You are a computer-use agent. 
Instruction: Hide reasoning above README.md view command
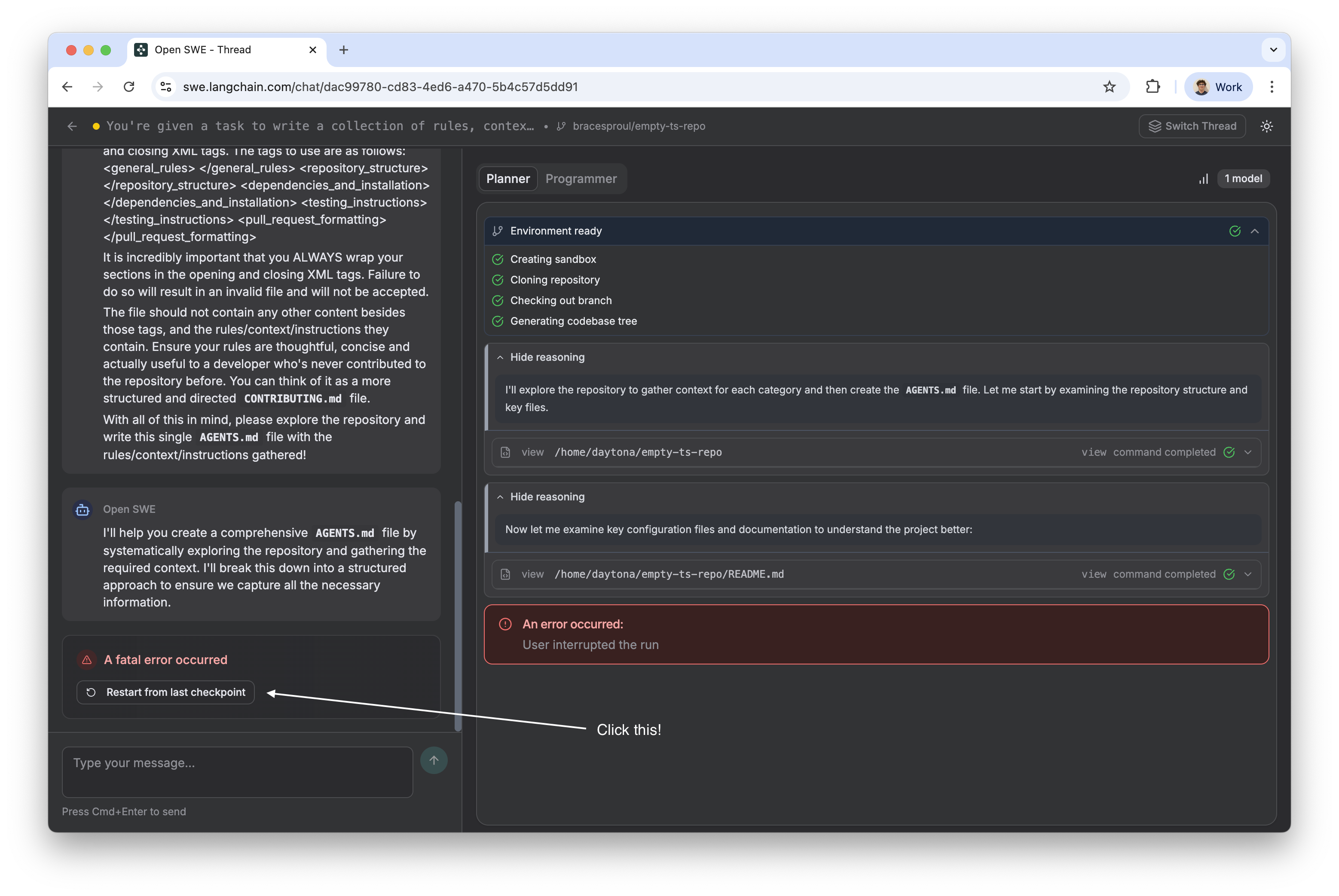pos(540,497)
